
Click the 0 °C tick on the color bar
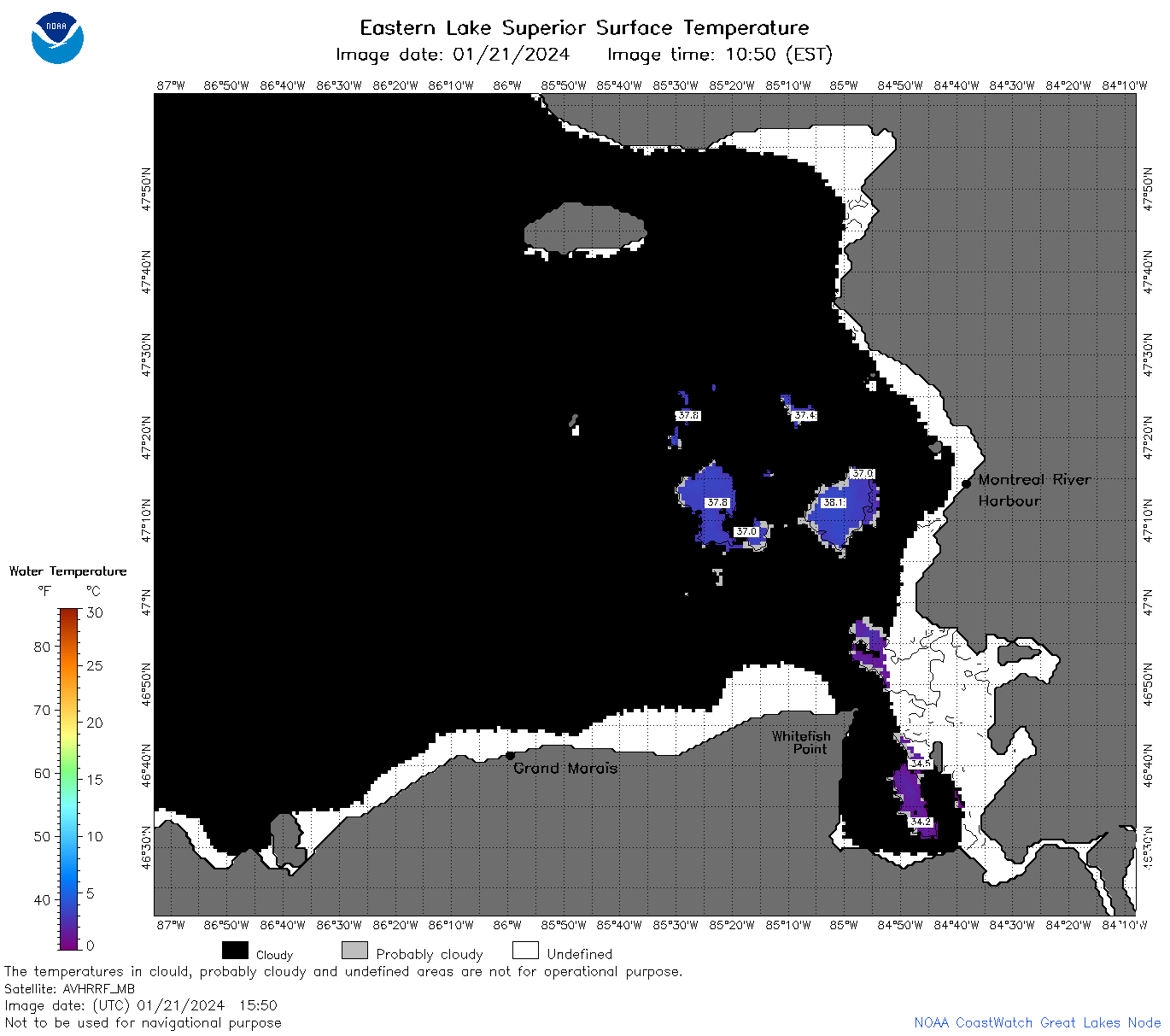91,945
